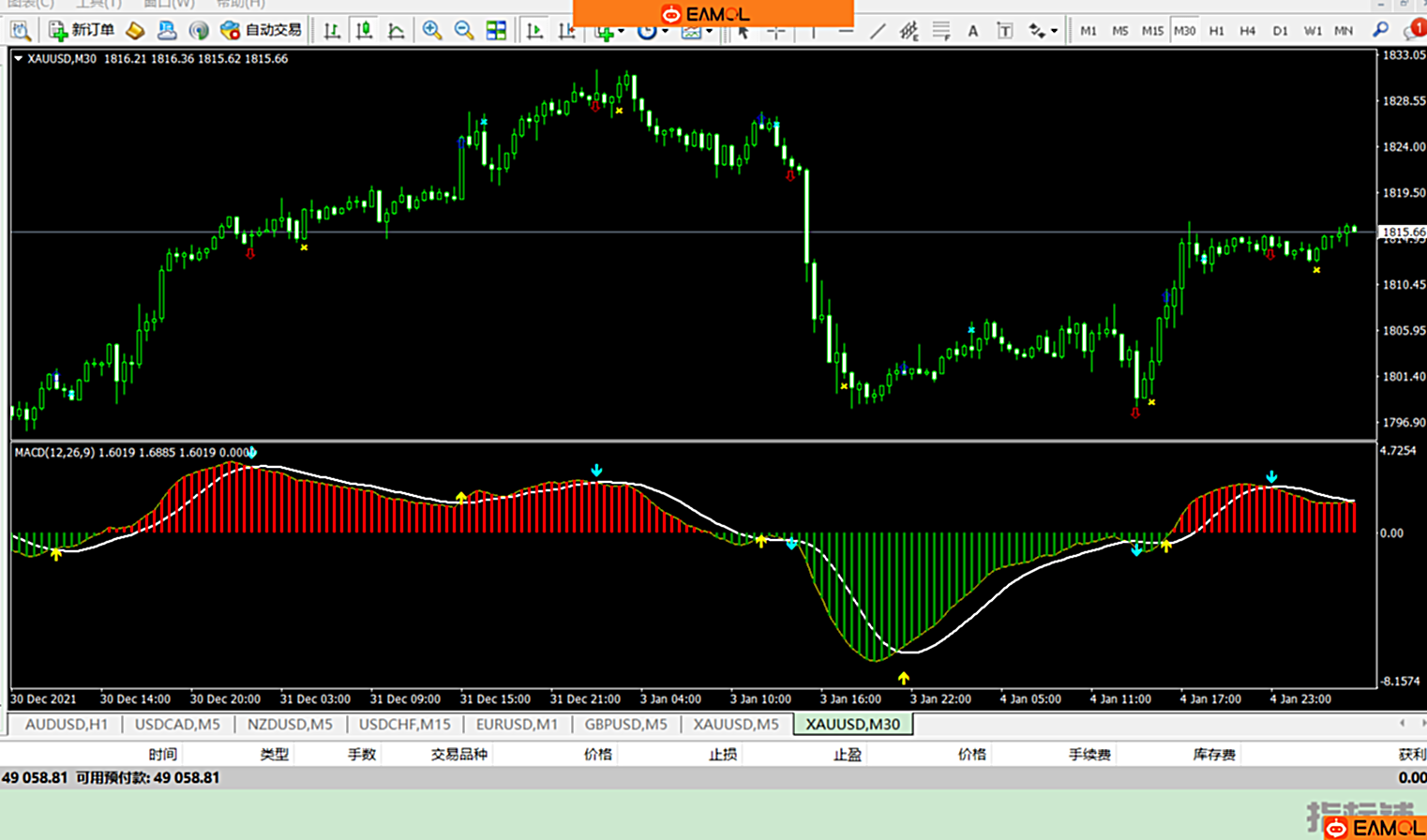Switch chart to bar chart mode

[332, 31]
